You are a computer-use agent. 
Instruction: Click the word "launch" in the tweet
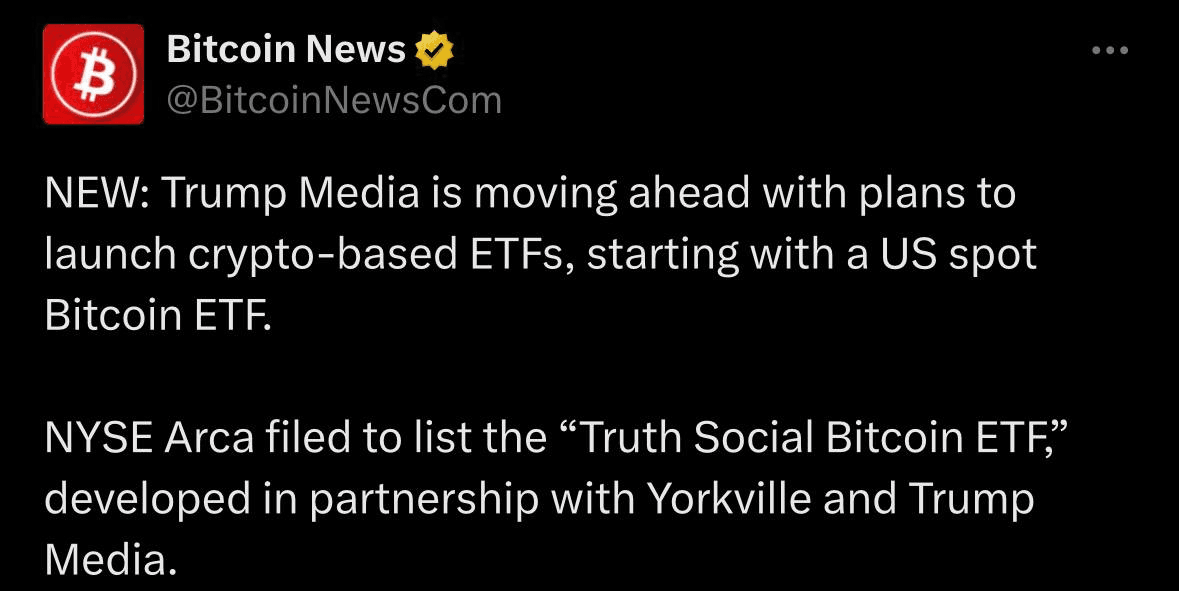[111, 256]
